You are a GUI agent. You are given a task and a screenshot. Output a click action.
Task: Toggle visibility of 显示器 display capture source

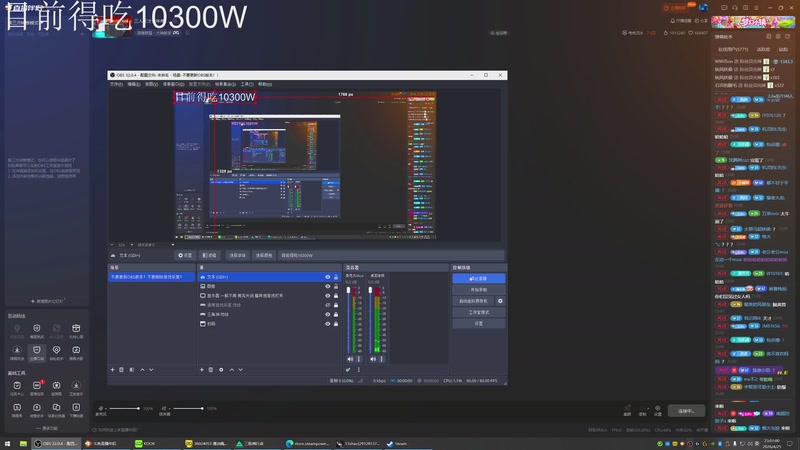(x=328, y=295)
